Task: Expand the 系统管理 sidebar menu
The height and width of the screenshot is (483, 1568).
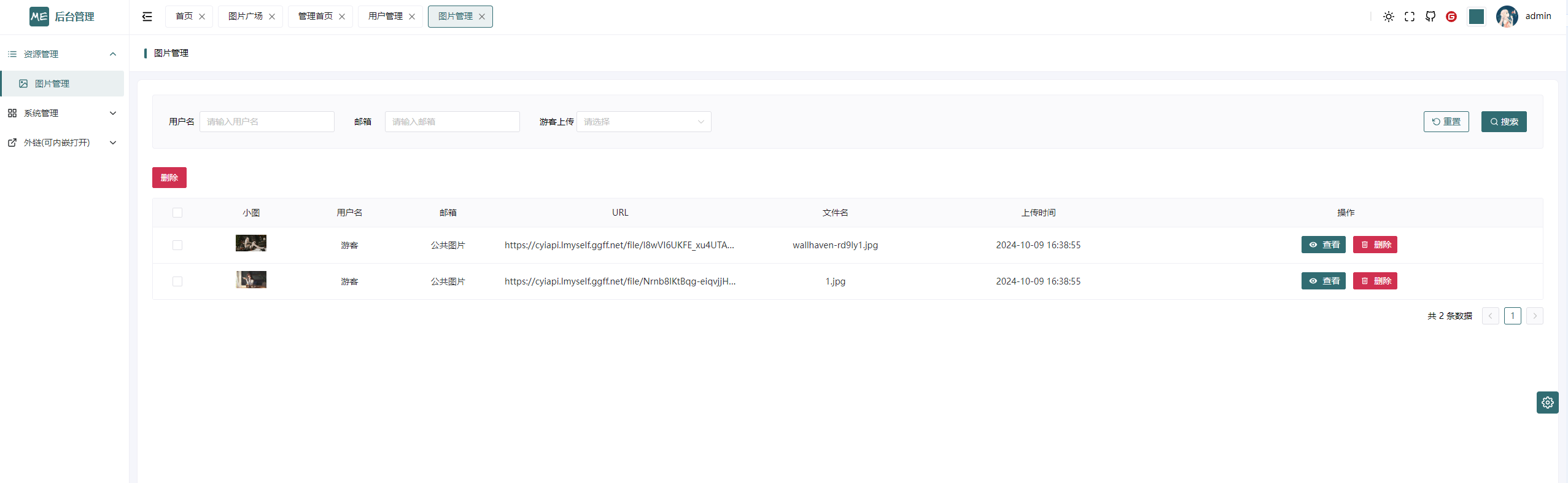Action: click(61, 113)
